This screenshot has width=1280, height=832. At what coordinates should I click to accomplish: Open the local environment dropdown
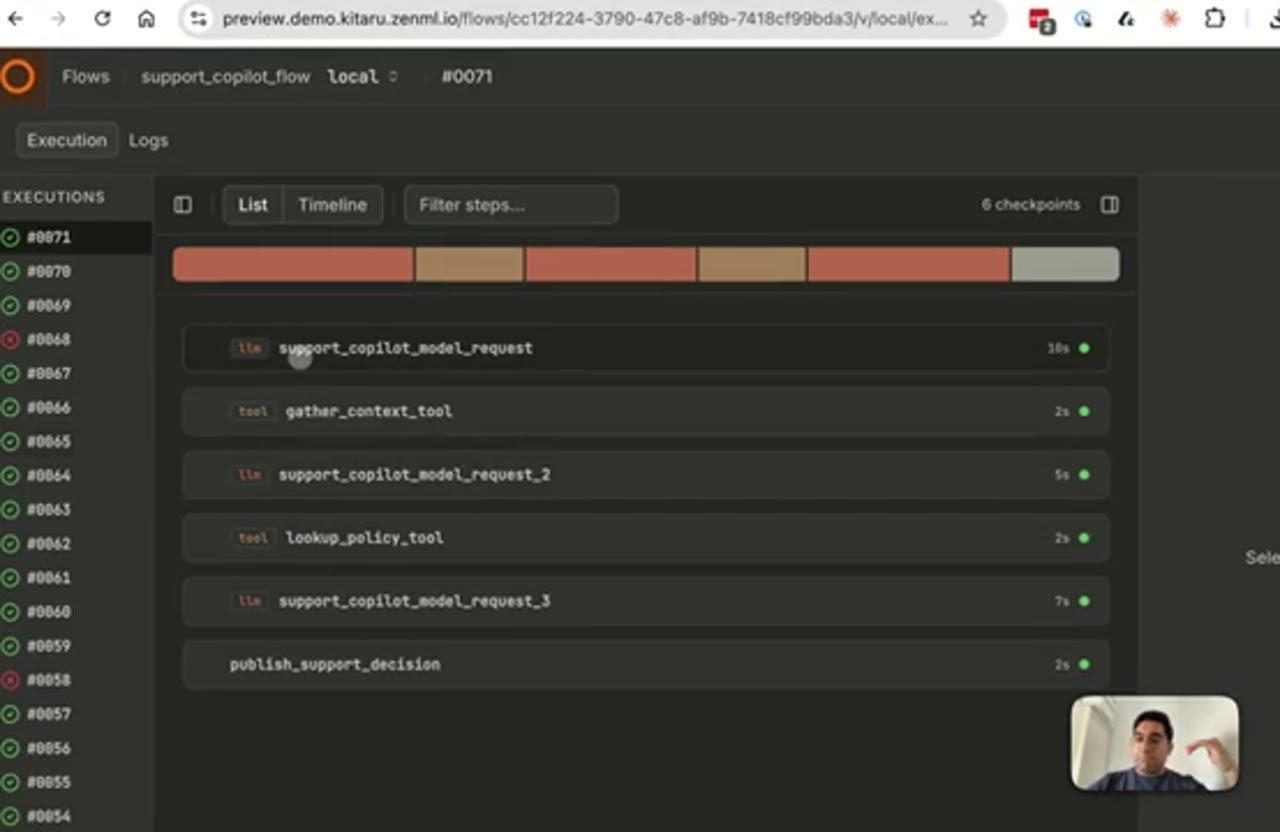[363, 77]
